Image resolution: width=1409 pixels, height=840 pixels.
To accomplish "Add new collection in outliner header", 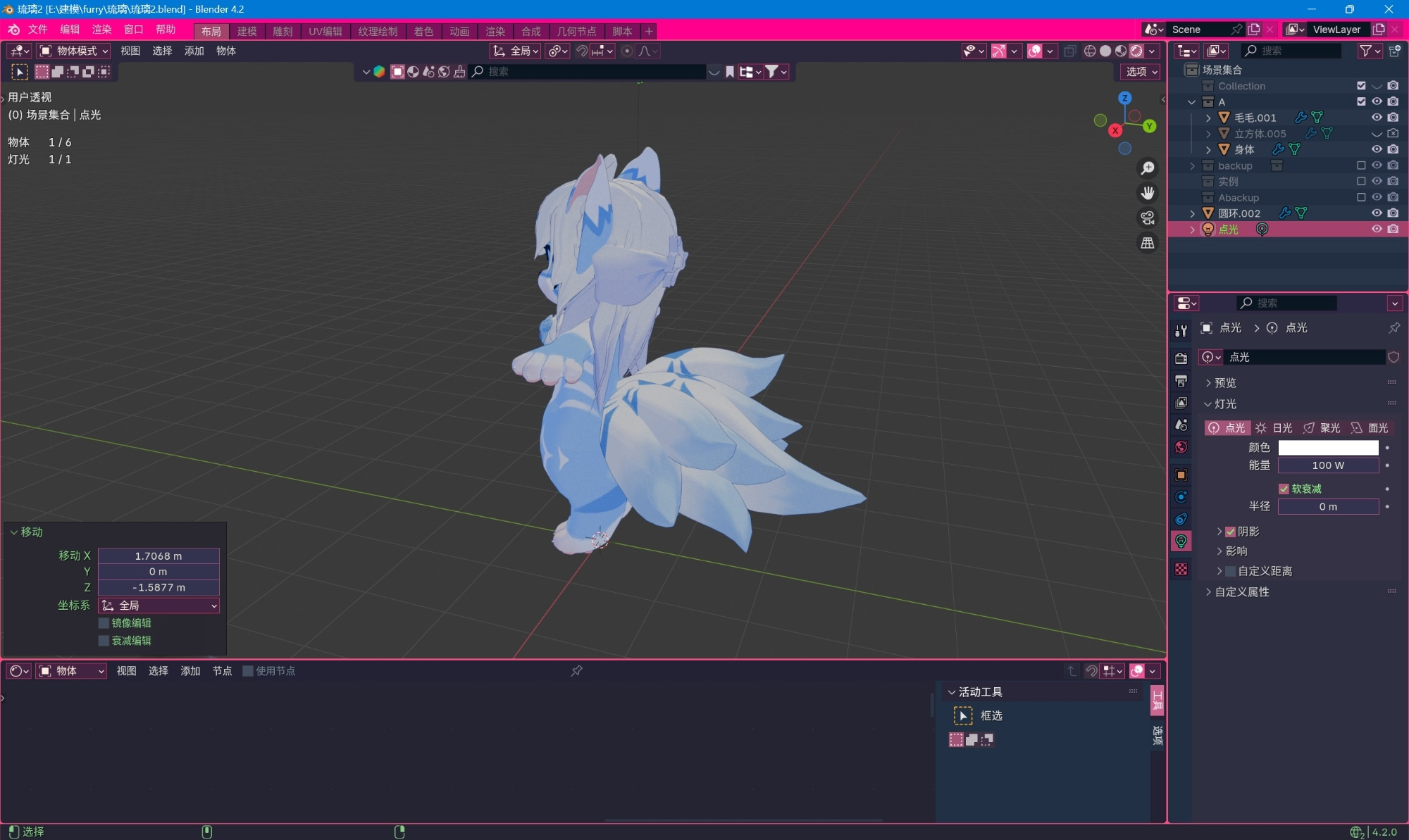I will [x=1395, y=51].
